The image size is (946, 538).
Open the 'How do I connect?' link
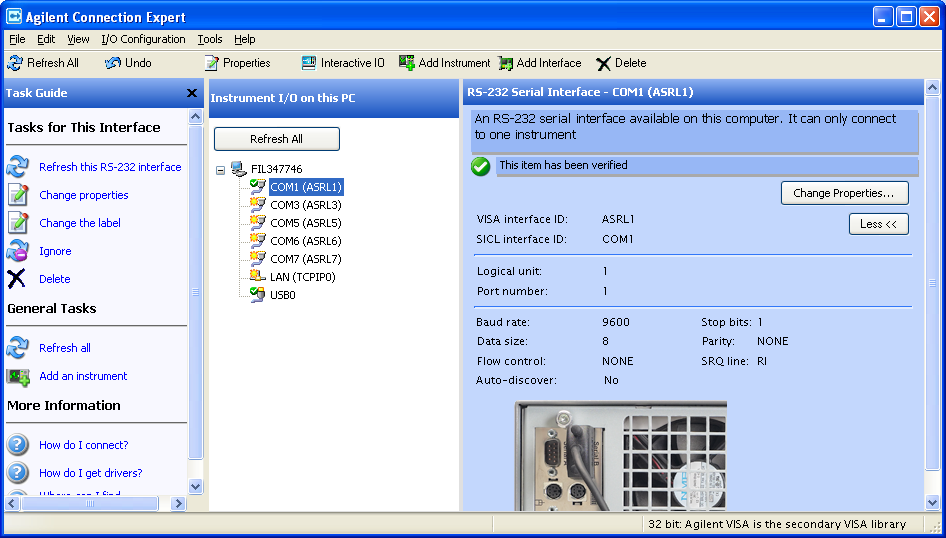83,445
